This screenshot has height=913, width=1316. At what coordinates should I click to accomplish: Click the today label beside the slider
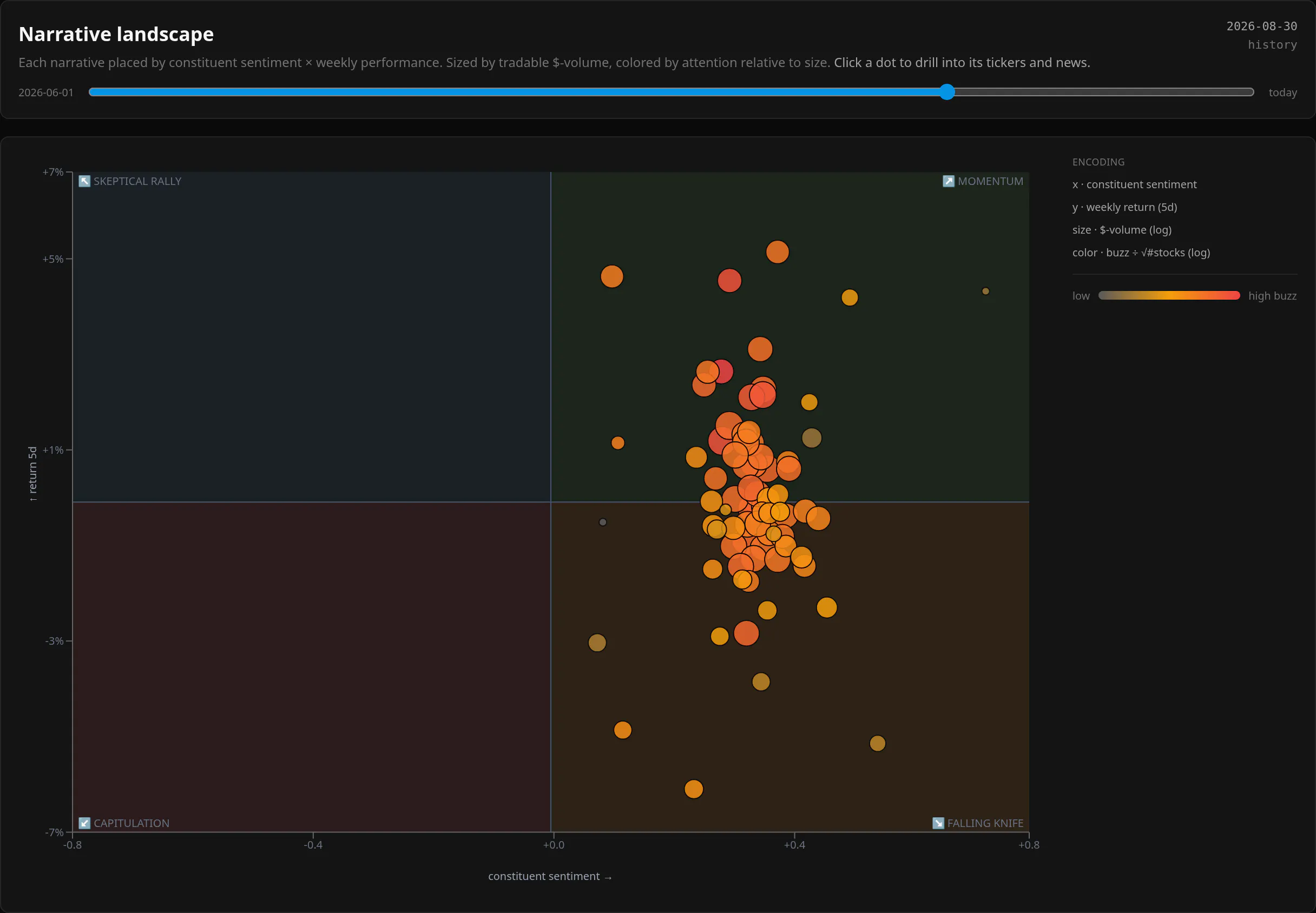tap(1282, 92)
